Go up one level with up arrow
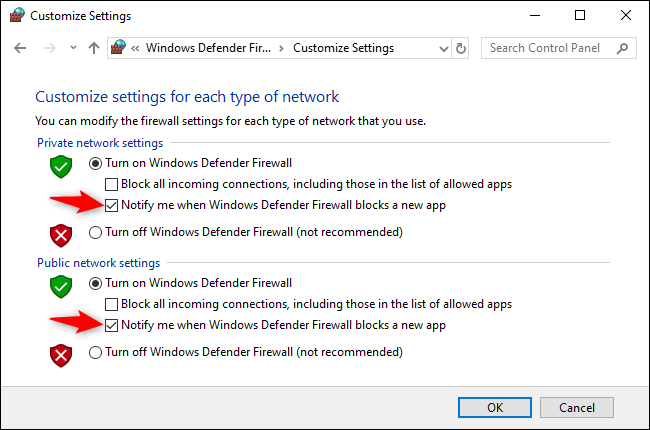The image size is (650, 430). [93, 48]
